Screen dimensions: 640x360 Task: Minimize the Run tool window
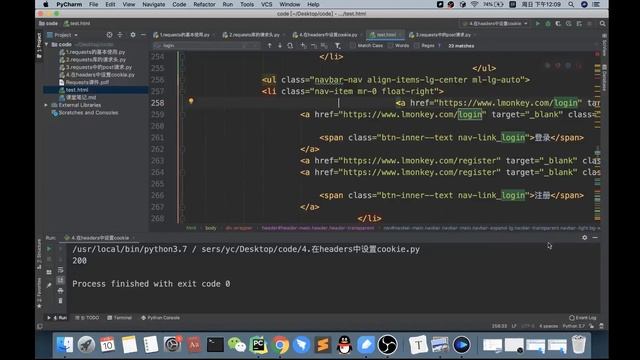(595, 238)
